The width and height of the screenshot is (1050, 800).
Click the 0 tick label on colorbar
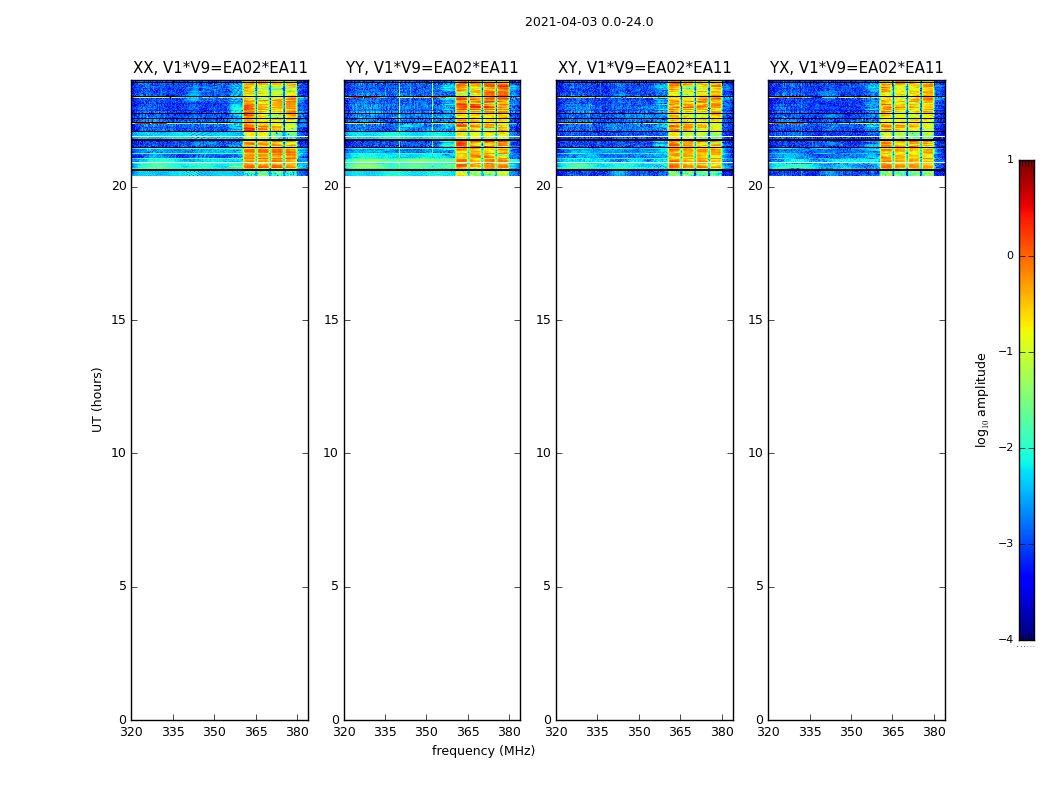pos(1009,256)
